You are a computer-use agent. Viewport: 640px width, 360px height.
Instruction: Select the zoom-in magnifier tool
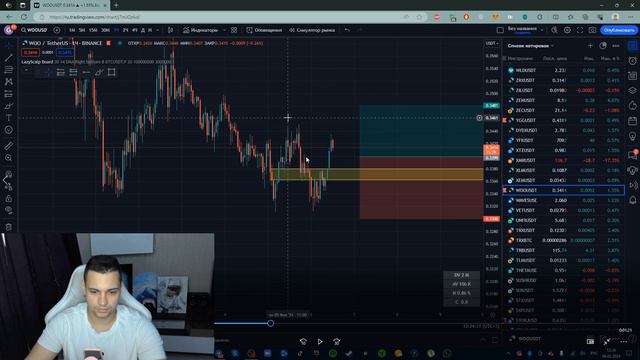point(9,158)
